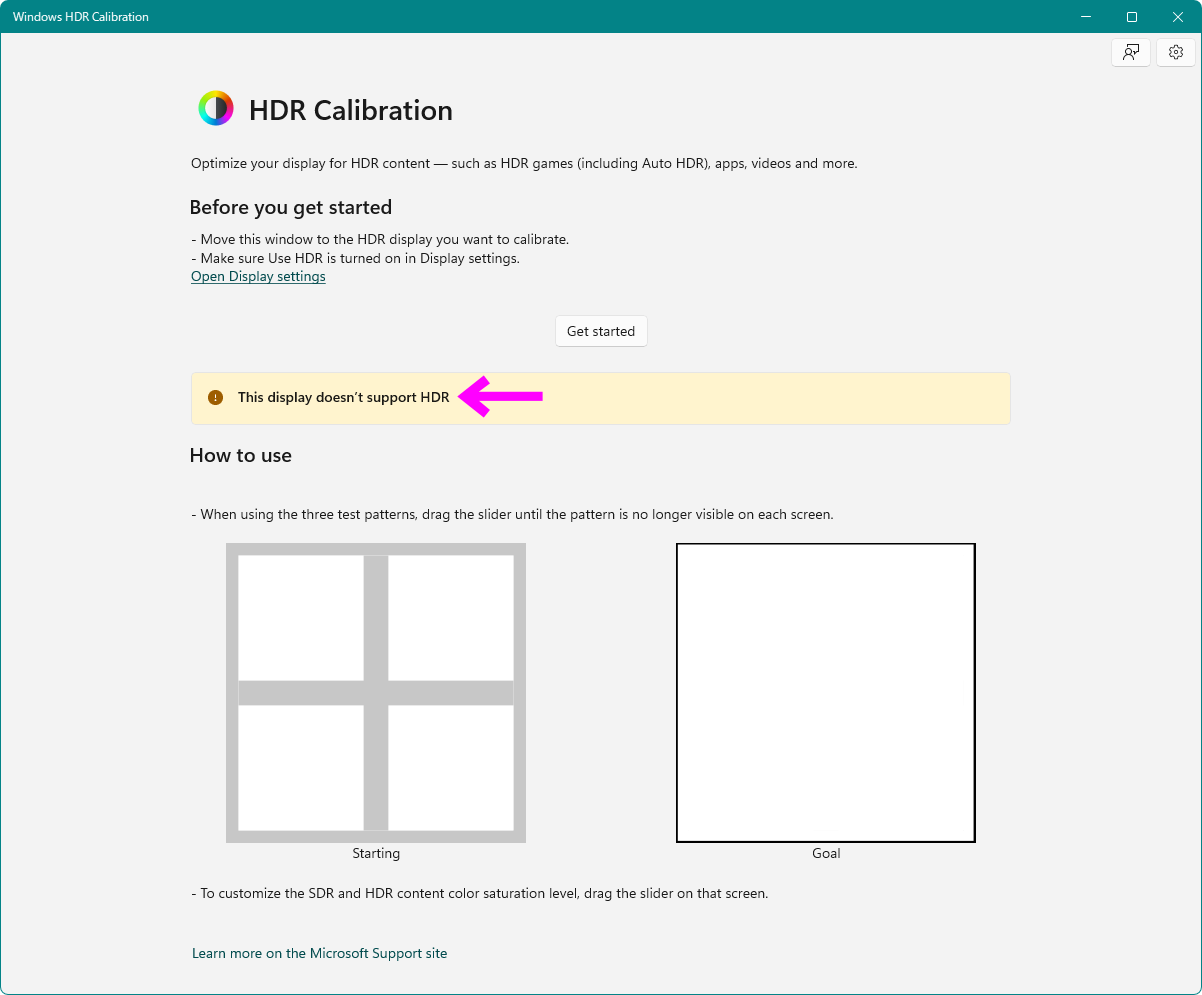Click the "Make sure Use HDR is turned on" line
The height and width of the screenshot is (995, 1202).
tap(356, 258)
